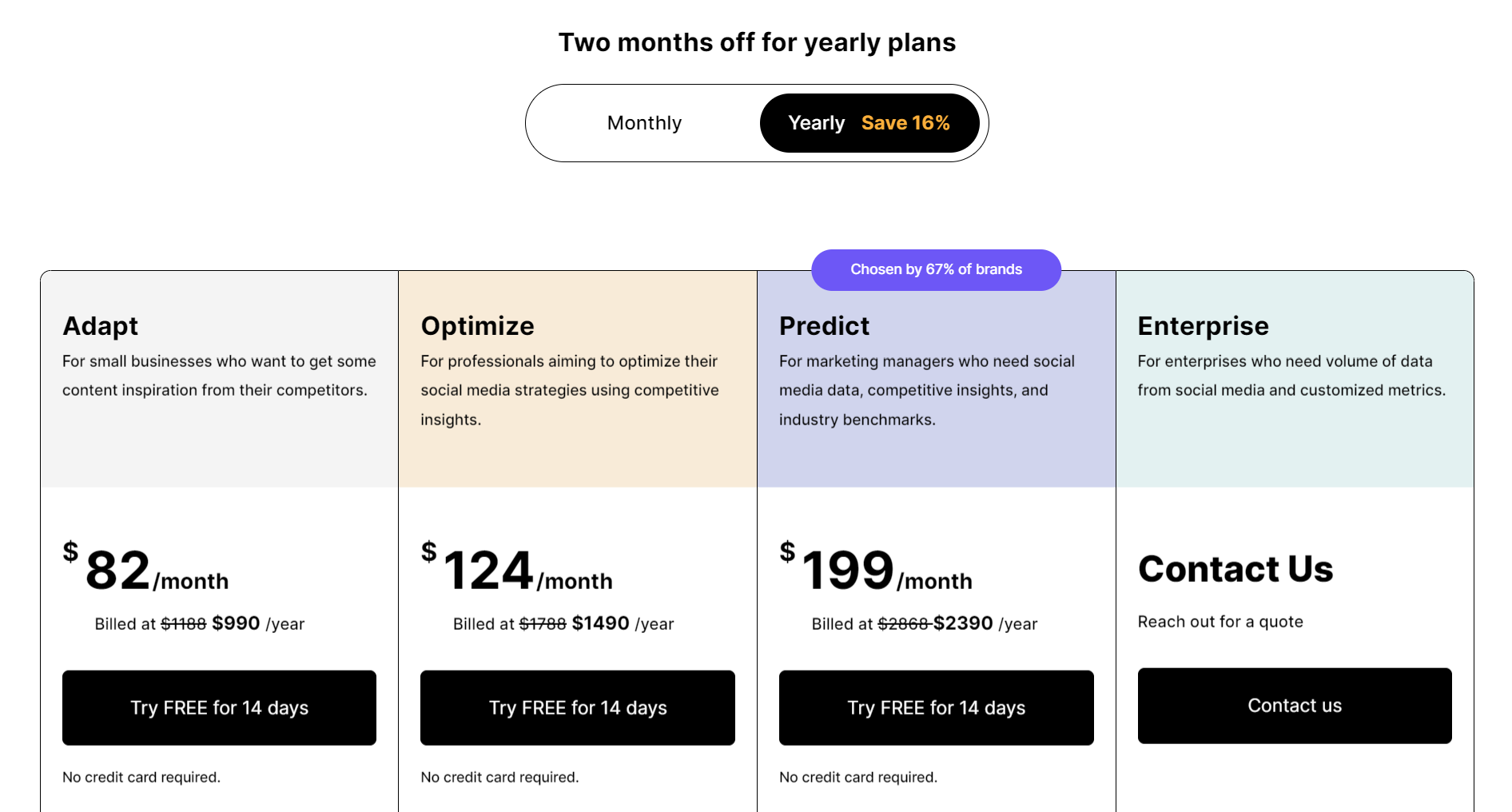Start the Adapt plan 14-day free trial

pos(219,707)
